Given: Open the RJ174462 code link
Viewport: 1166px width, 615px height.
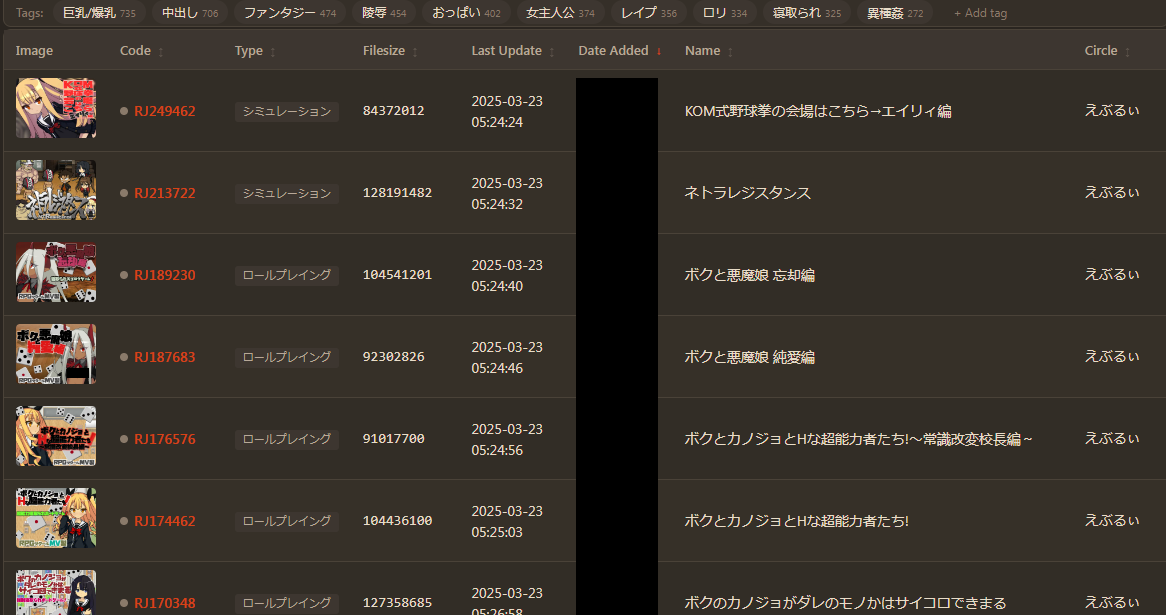Looking at the screenshot, I should point(164,521).
